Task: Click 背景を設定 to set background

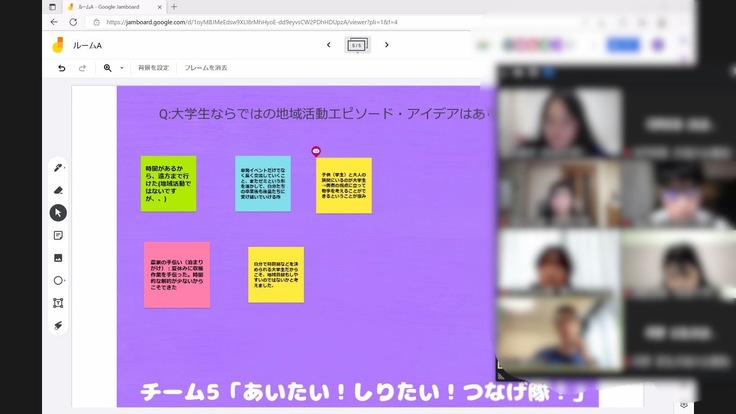Action: 153,68
